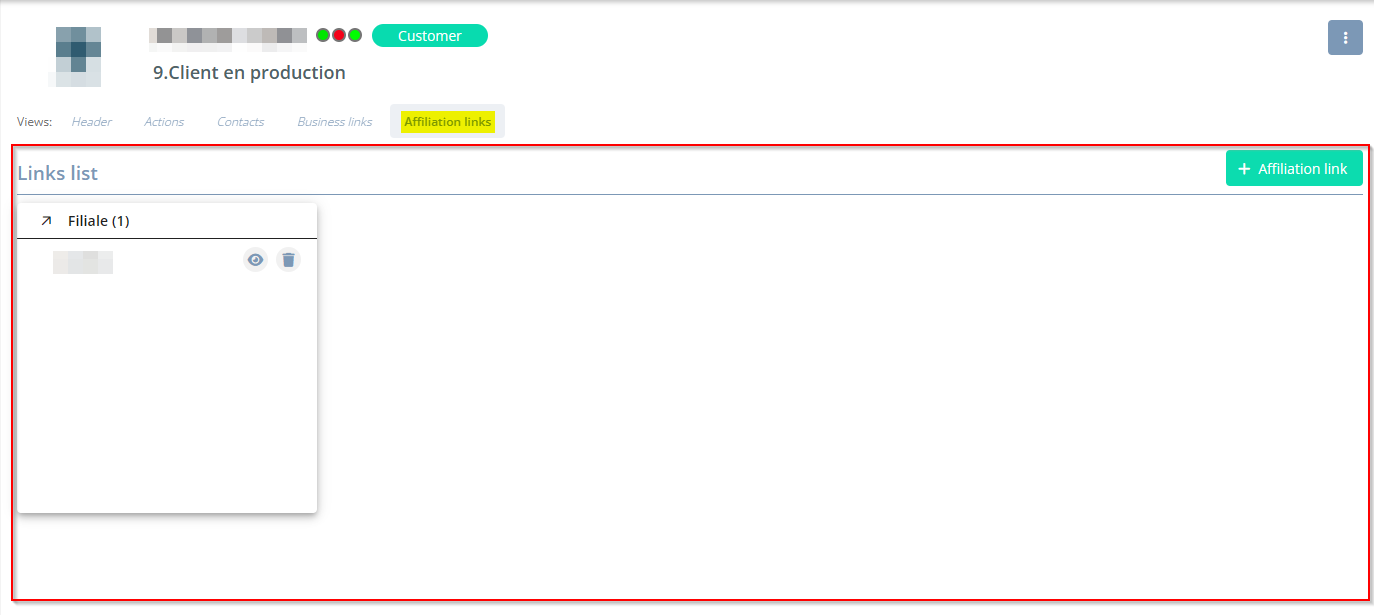Click the blurred company name in header
1374x615 pixels.
[x=228, y=36]
